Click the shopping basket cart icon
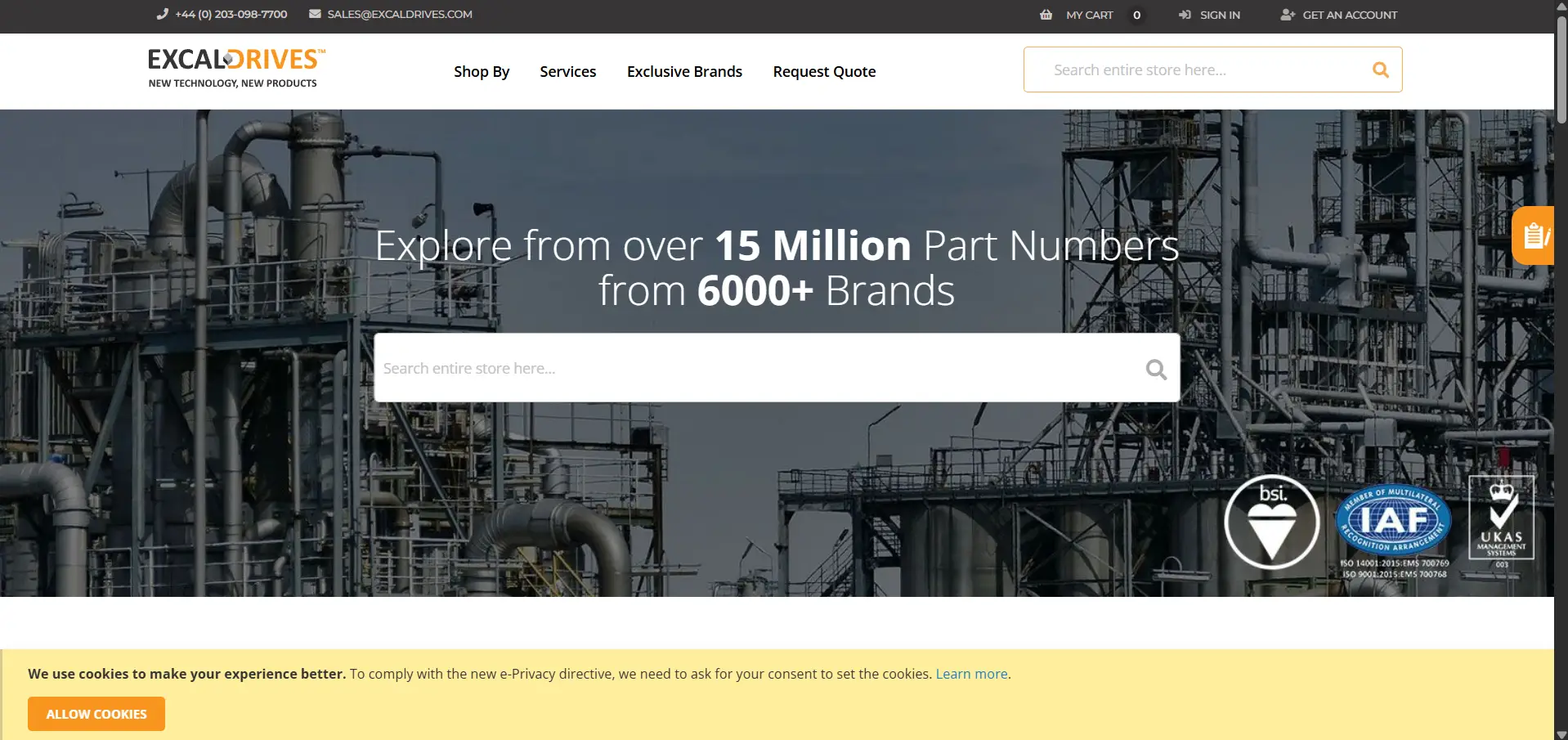1568x740 pixels. (1046, 15)
